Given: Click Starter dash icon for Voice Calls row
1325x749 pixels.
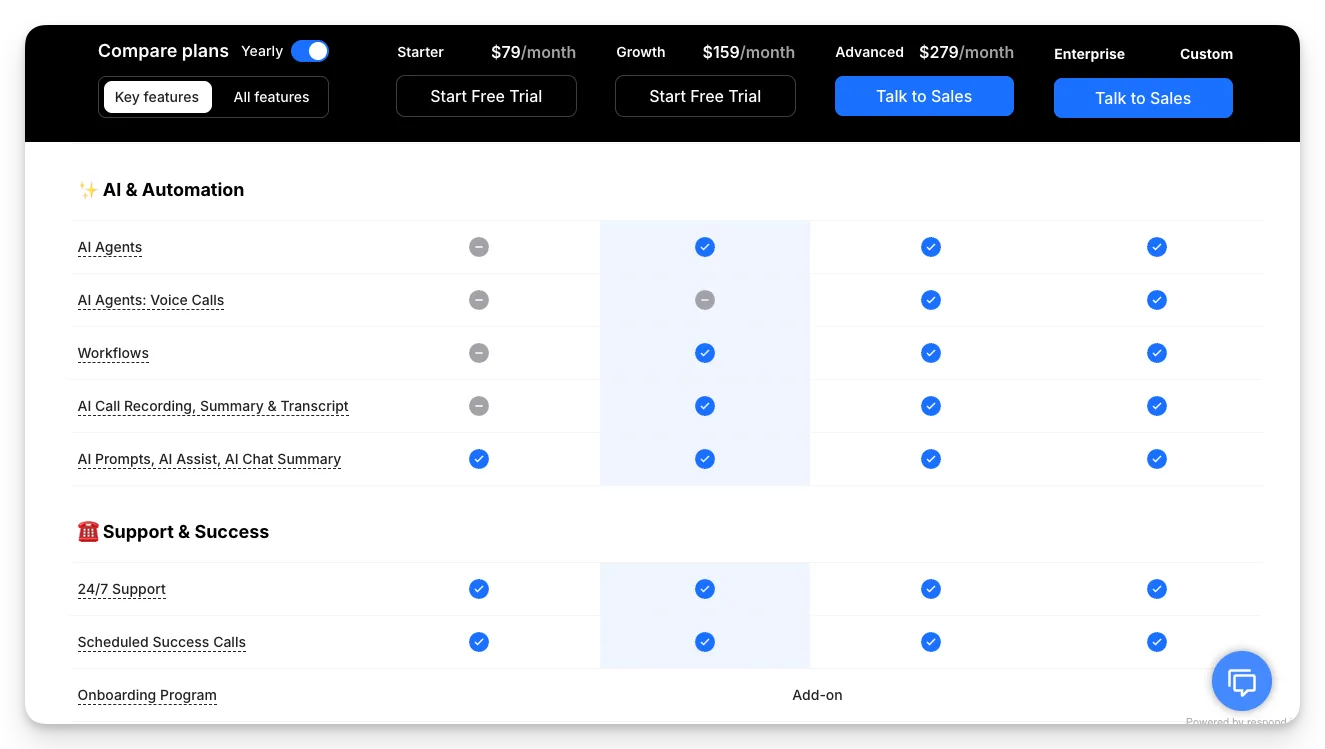Looking at the screenshot, I should pyautogui.click(x=479, y=300).
